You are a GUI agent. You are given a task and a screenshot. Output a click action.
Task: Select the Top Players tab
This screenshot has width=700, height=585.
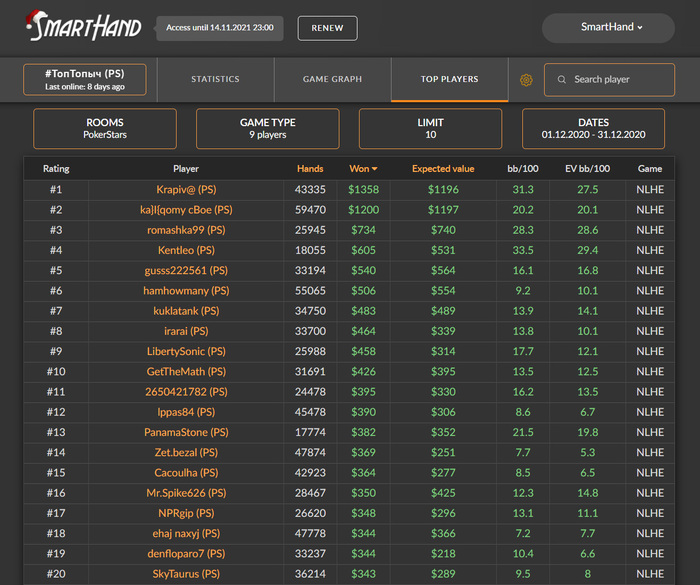point(450,79)
